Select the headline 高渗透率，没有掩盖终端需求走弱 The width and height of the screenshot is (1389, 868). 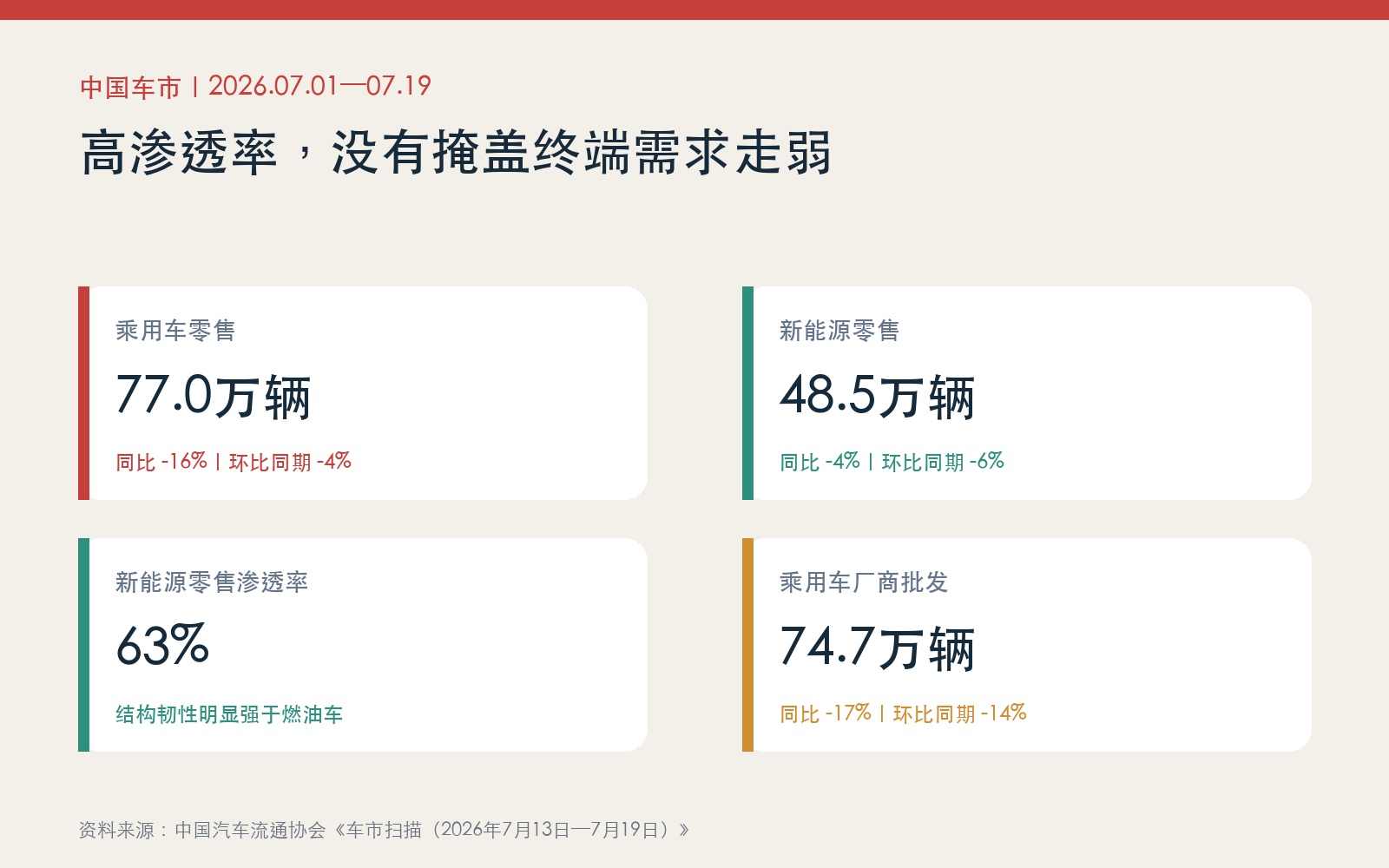457,153
